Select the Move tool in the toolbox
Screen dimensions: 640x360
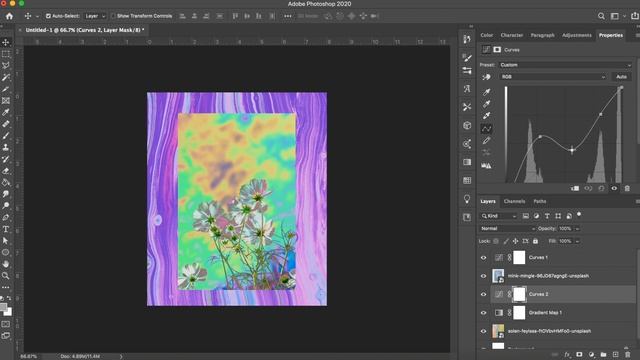[6, 42]
